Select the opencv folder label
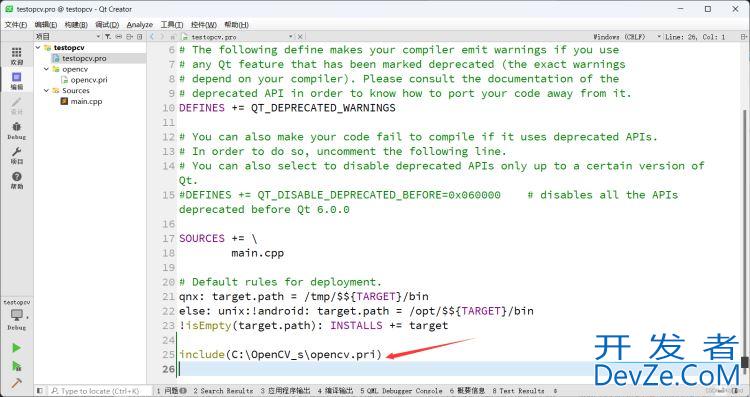This screenshot has height=397, width=750. click(75, 69)
